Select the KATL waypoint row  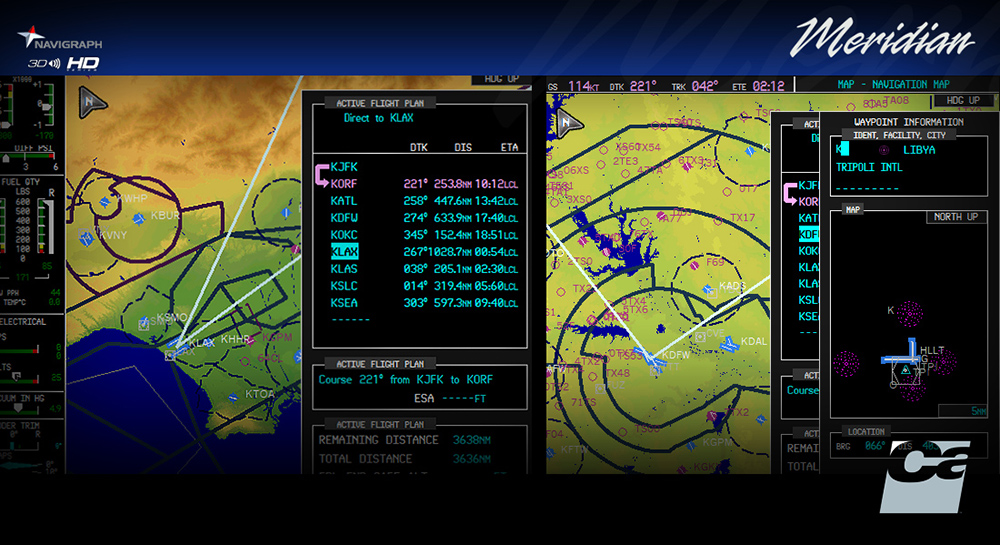pyautogui.click(x=343, y=201)
